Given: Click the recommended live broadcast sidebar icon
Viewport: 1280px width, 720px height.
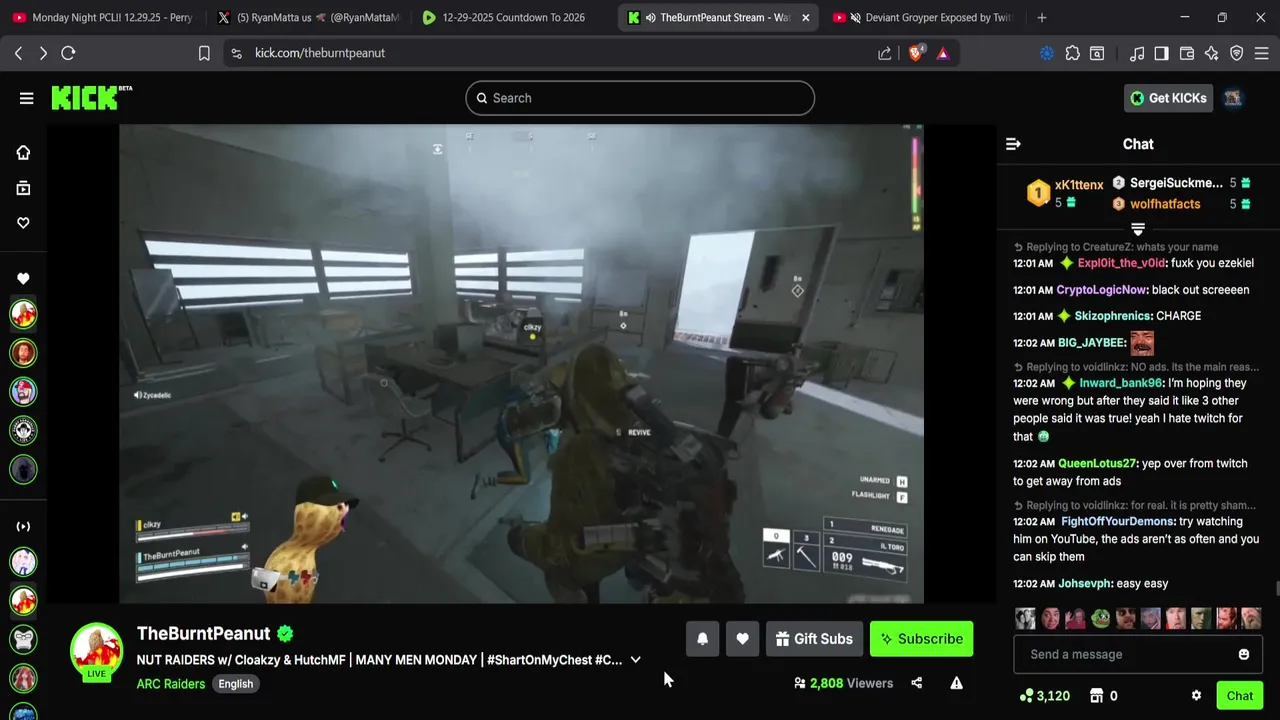Looking at the screenshot, I should pyautogui.click(x=23, y=526).
